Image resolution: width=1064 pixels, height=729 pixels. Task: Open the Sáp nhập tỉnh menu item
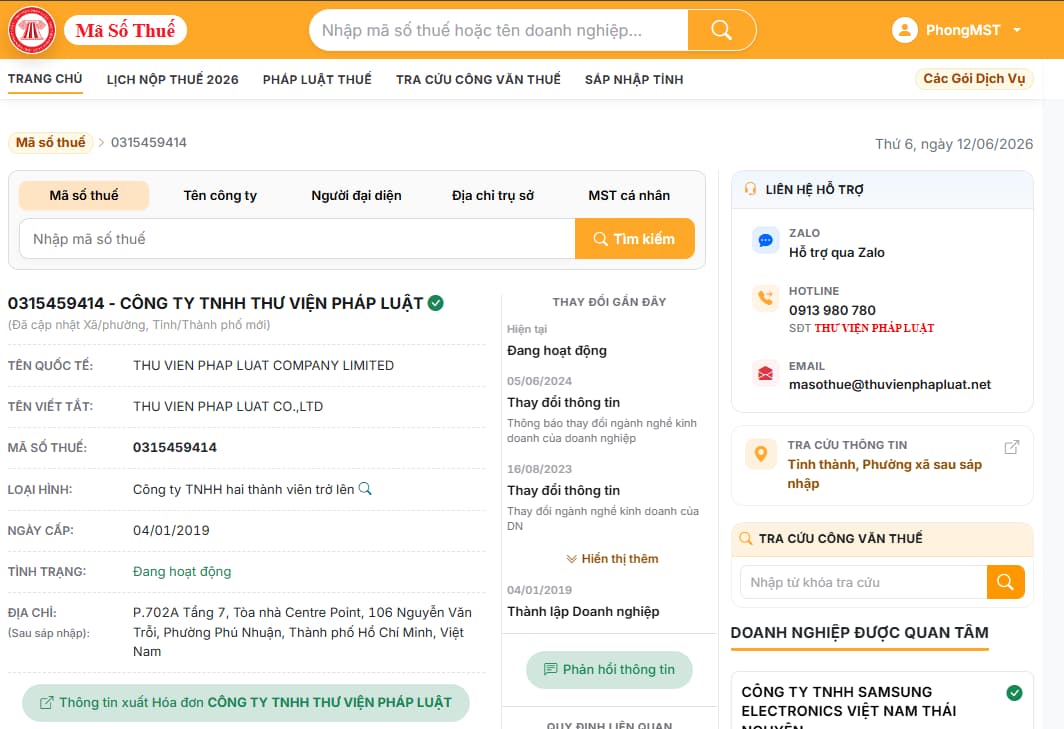point(634,79)
